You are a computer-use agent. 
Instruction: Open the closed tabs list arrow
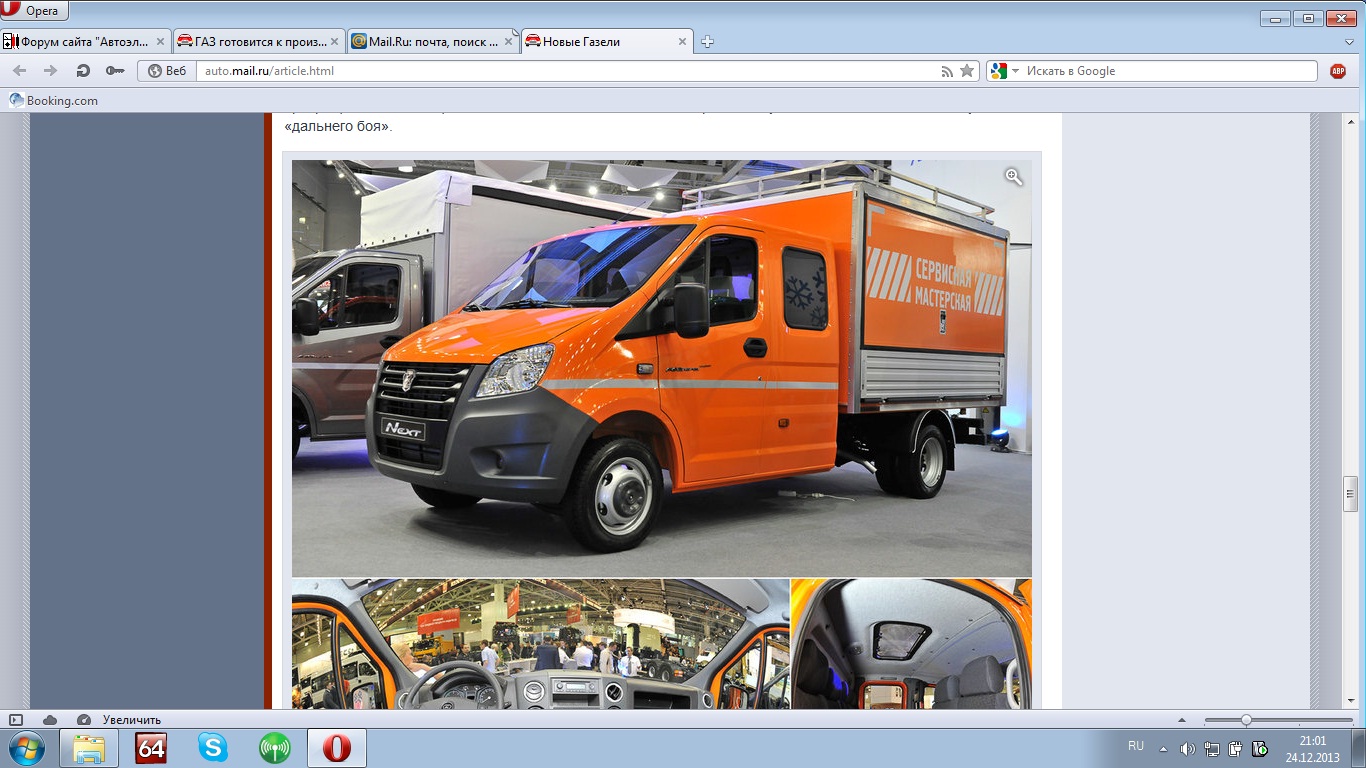pyautogui.click(x=1350, y=43)
